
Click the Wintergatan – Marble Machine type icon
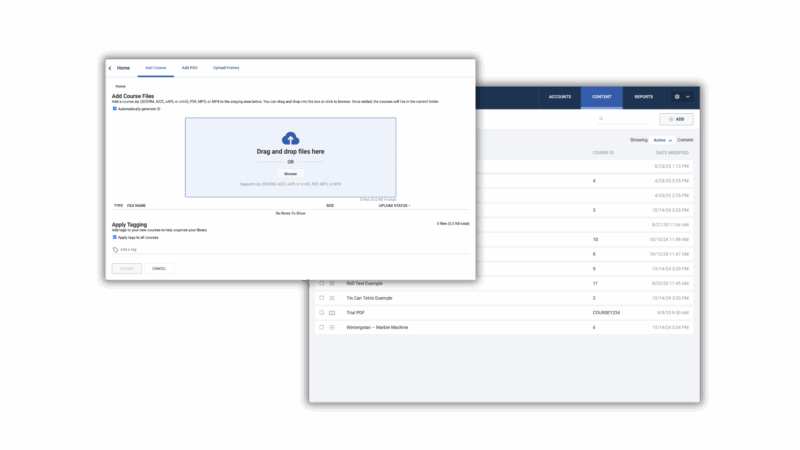pyautogui.click(x=332, y=327)
